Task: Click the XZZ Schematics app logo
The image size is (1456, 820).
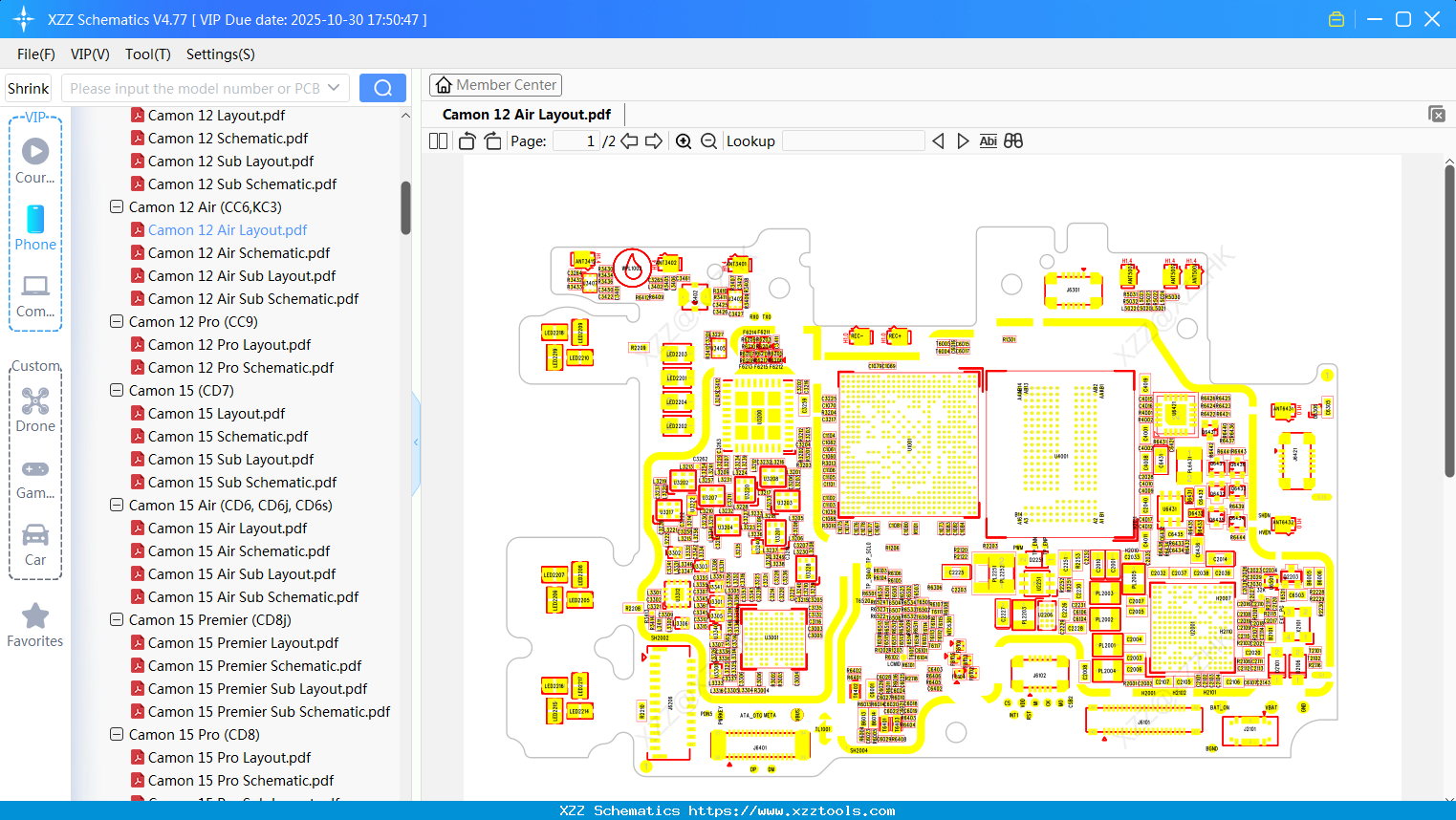Action: (x=24, y=19)
